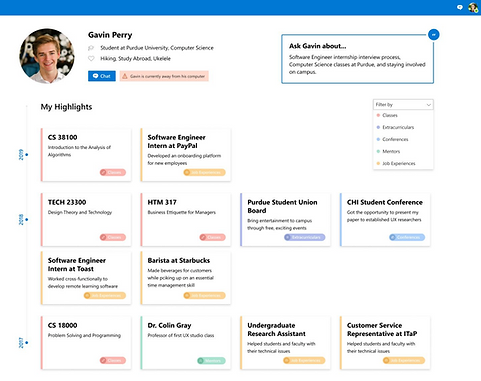Open the TECH 23300 card
The image size is (481, 381).
pyautogui.click(x=86, y=220)
